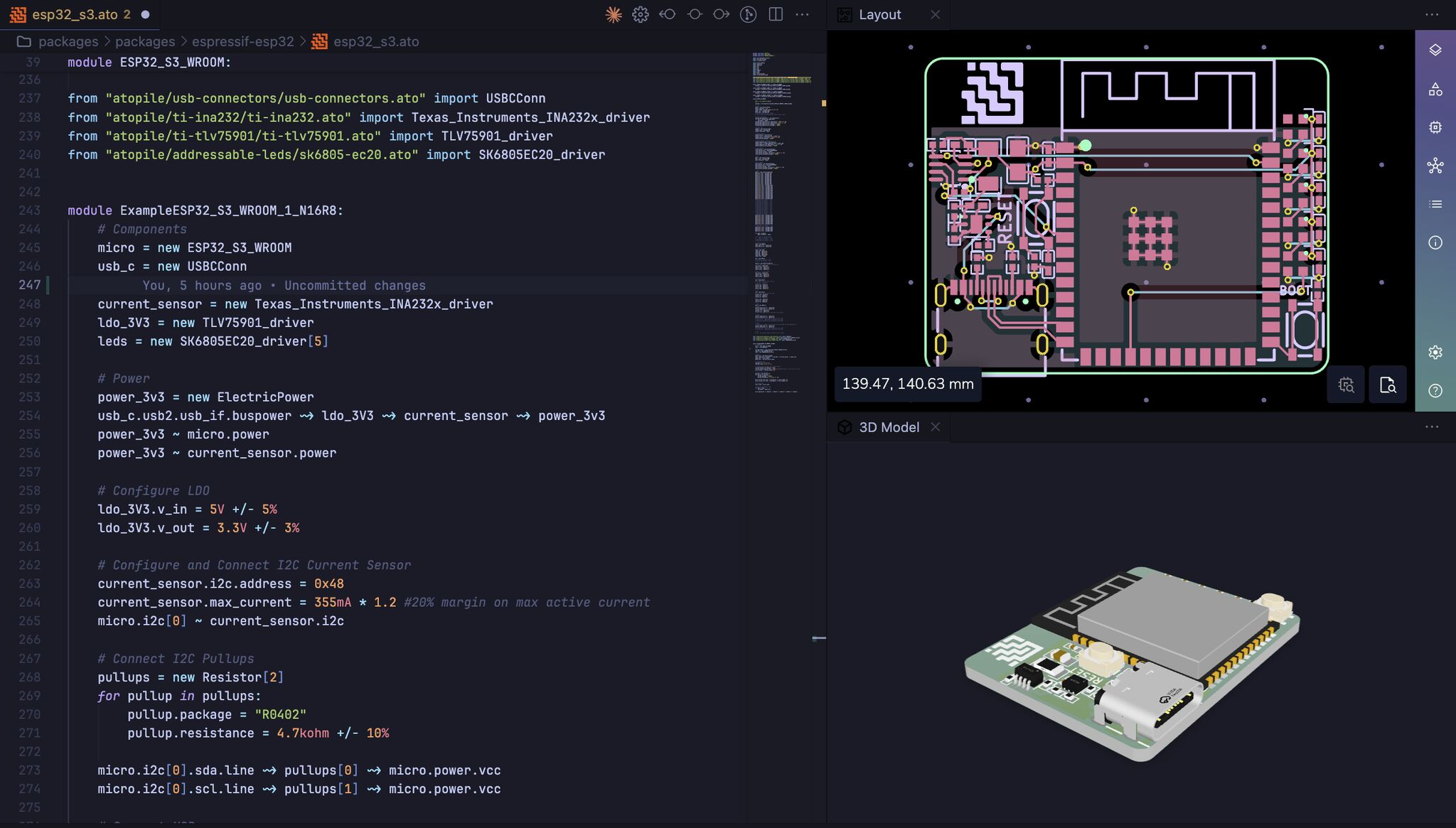Open the Properties list panel in layout sidebar
The width and height of the screenshot is (1456, 828).
[1435, 204]
